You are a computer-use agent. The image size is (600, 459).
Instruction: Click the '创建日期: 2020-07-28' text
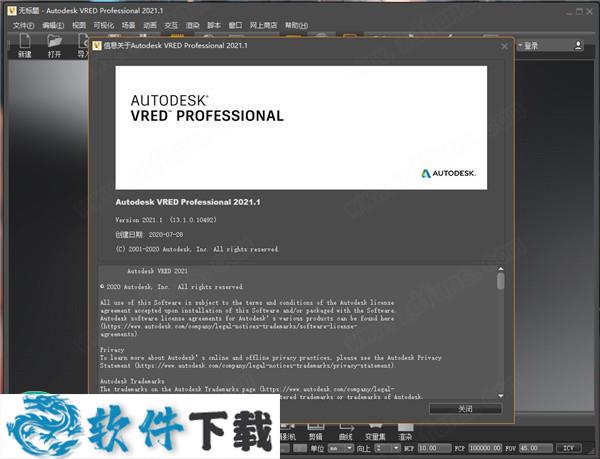(x=149, y=234)
